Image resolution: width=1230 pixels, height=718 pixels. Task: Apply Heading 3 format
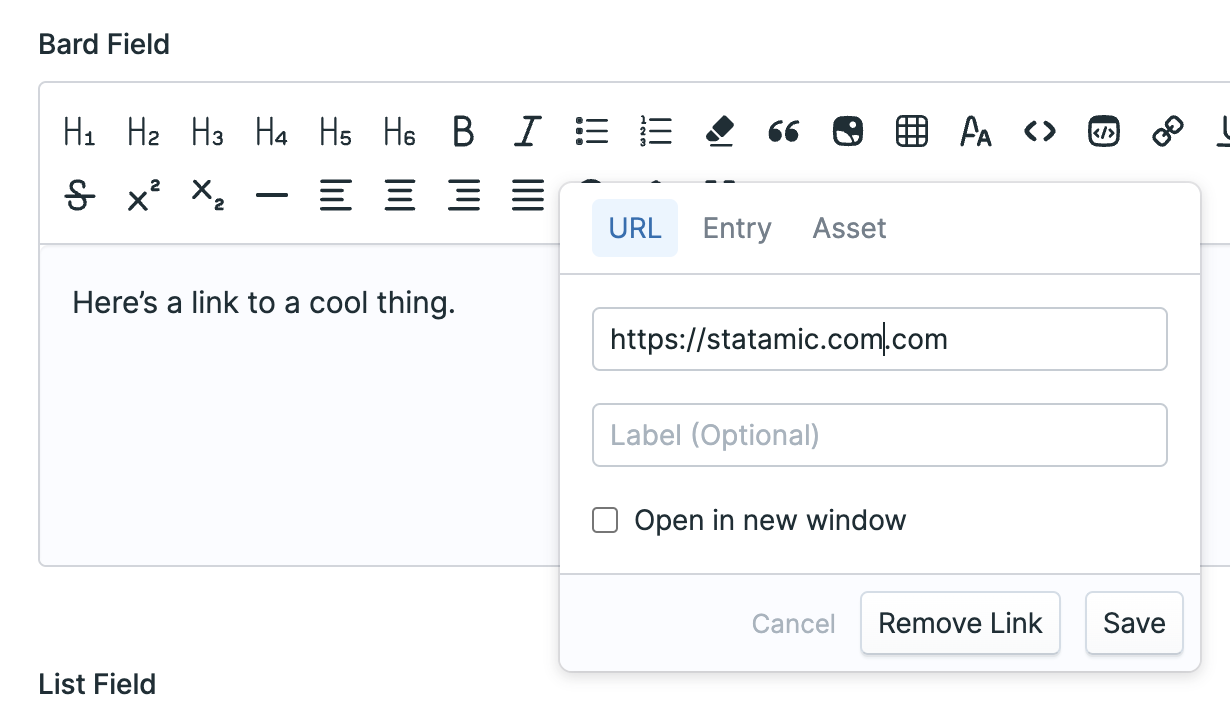(207, 131)
